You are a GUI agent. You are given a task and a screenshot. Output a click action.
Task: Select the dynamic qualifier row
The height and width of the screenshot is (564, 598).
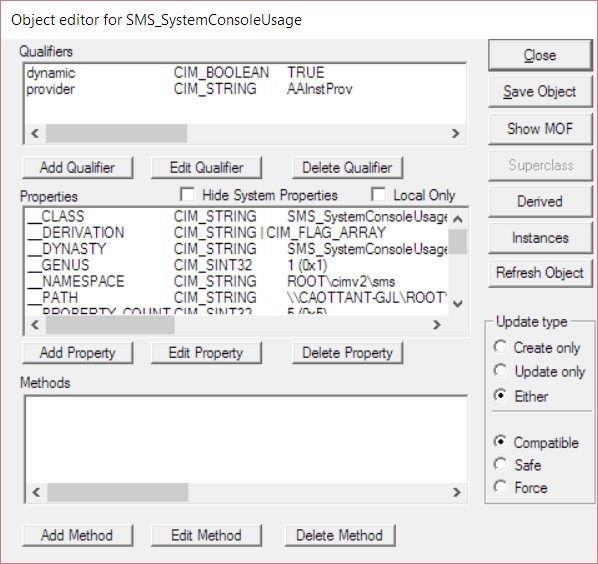click(x=244, y=72)
